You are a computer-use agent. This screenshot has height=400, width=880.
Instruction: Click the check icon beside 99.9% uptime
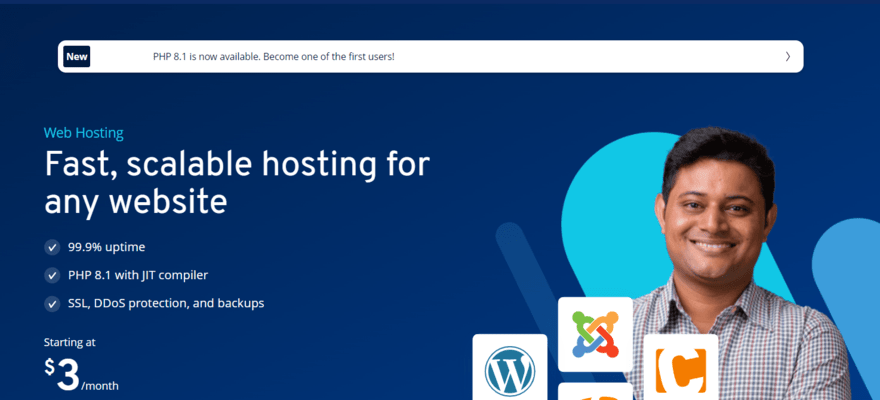pos(52,247)
